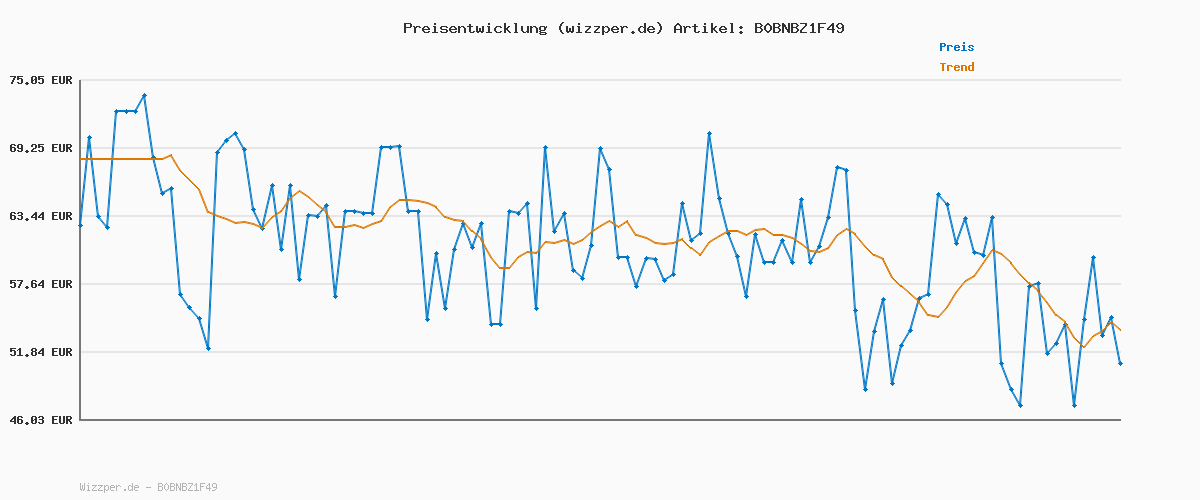
Task: Click the 57.64 EUR axis label
Action: (x=41, y=284)
